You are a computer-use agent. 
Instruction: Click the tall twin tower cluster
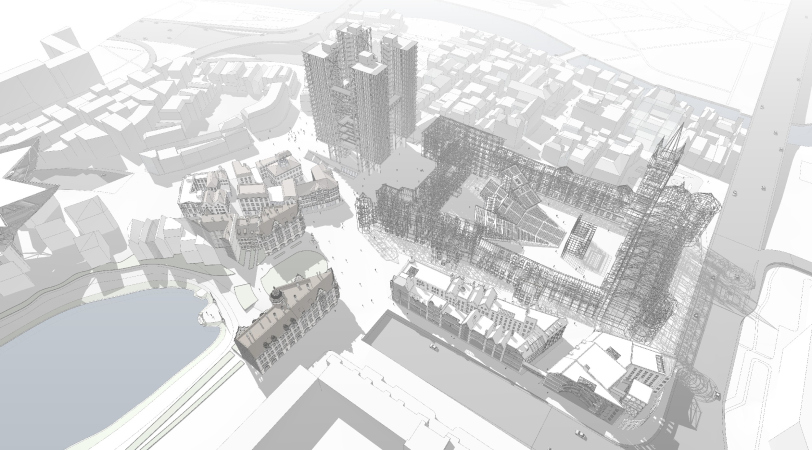click(358, 95)
